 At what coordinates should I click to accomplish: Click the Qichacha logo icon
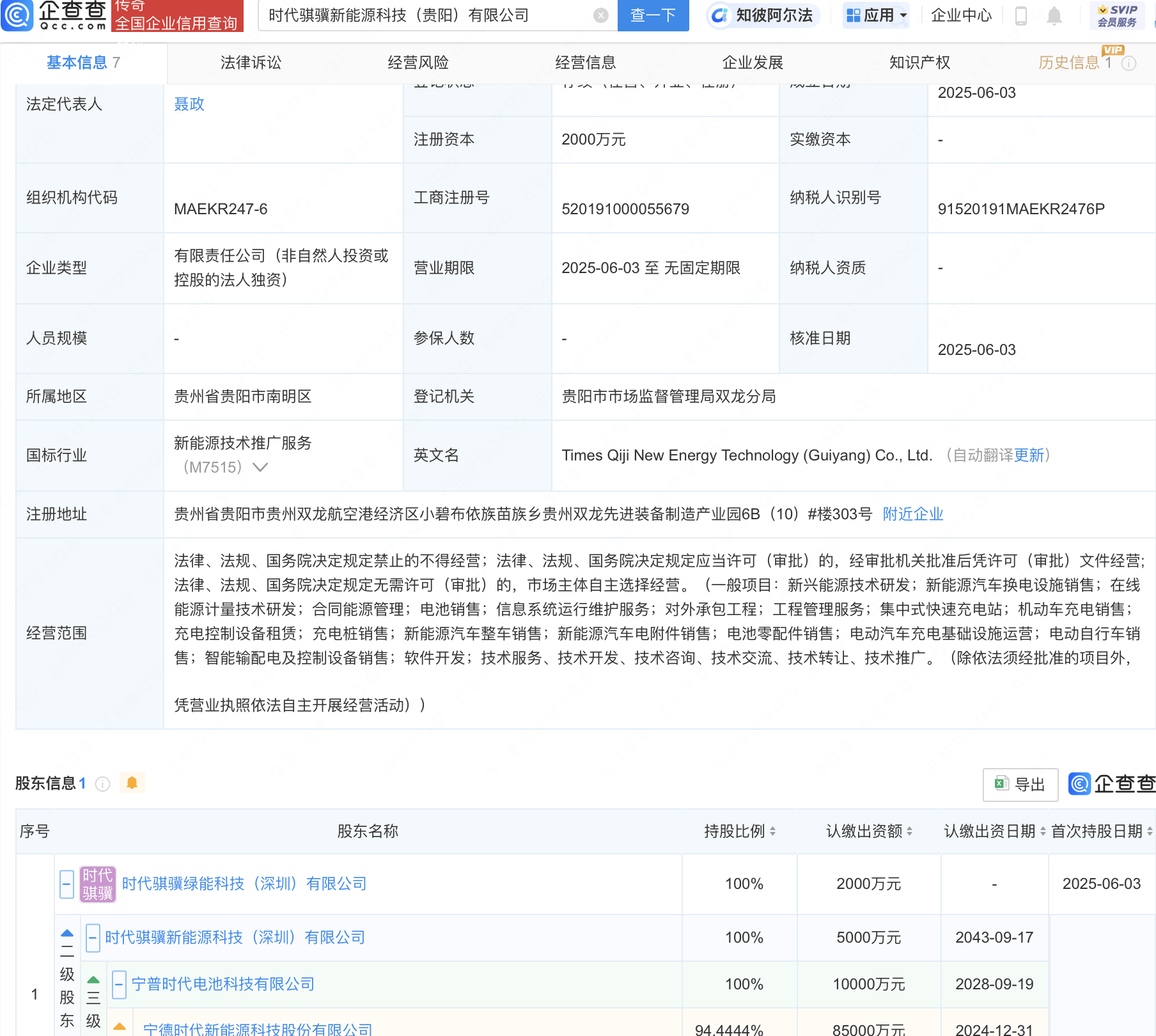coord(17,15)
